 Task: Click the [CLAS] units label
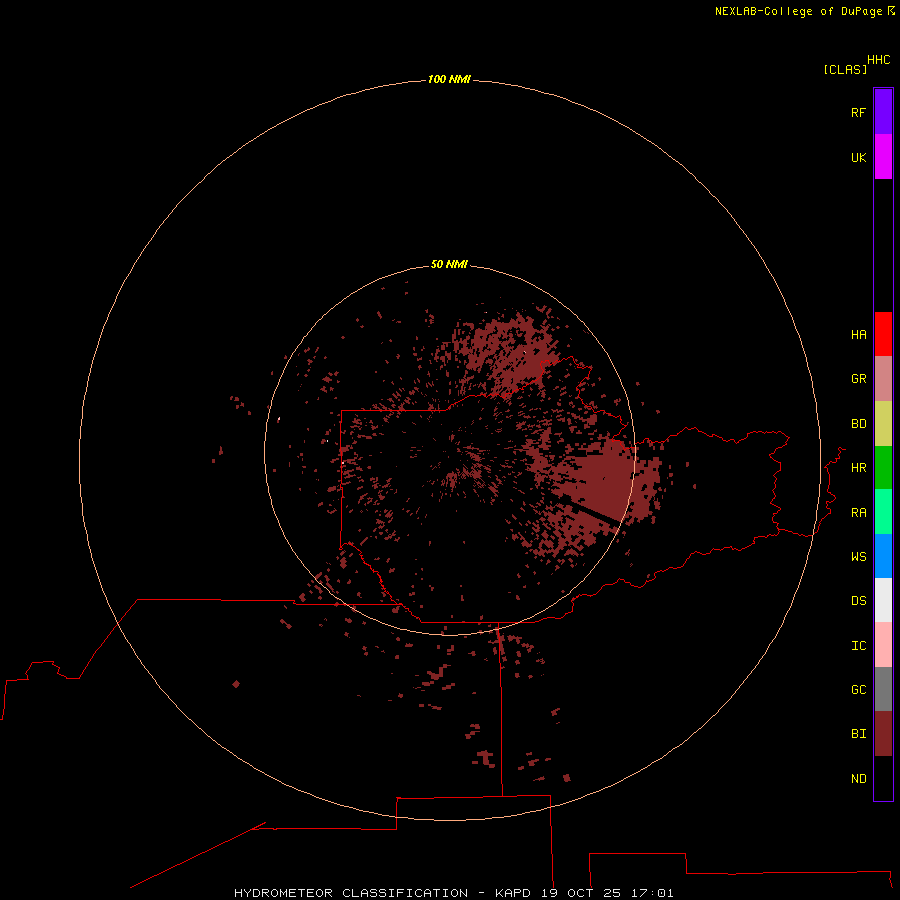845,69
